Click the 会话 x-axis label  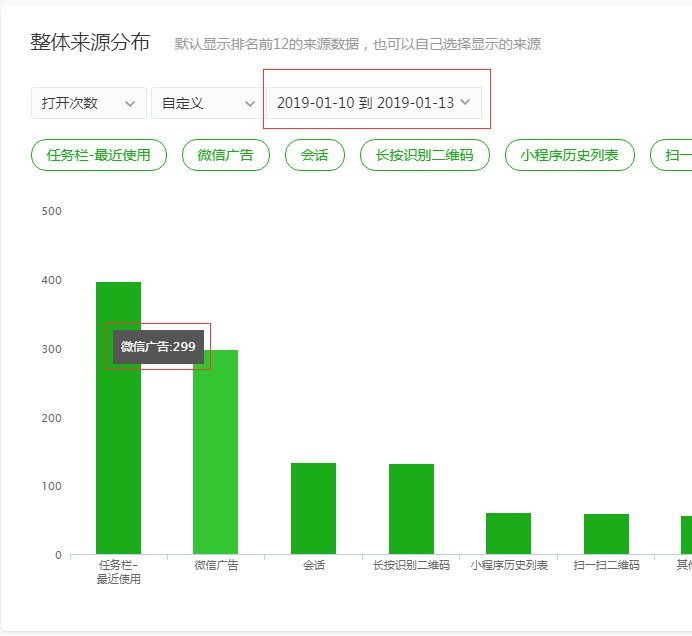click(314, 565)
